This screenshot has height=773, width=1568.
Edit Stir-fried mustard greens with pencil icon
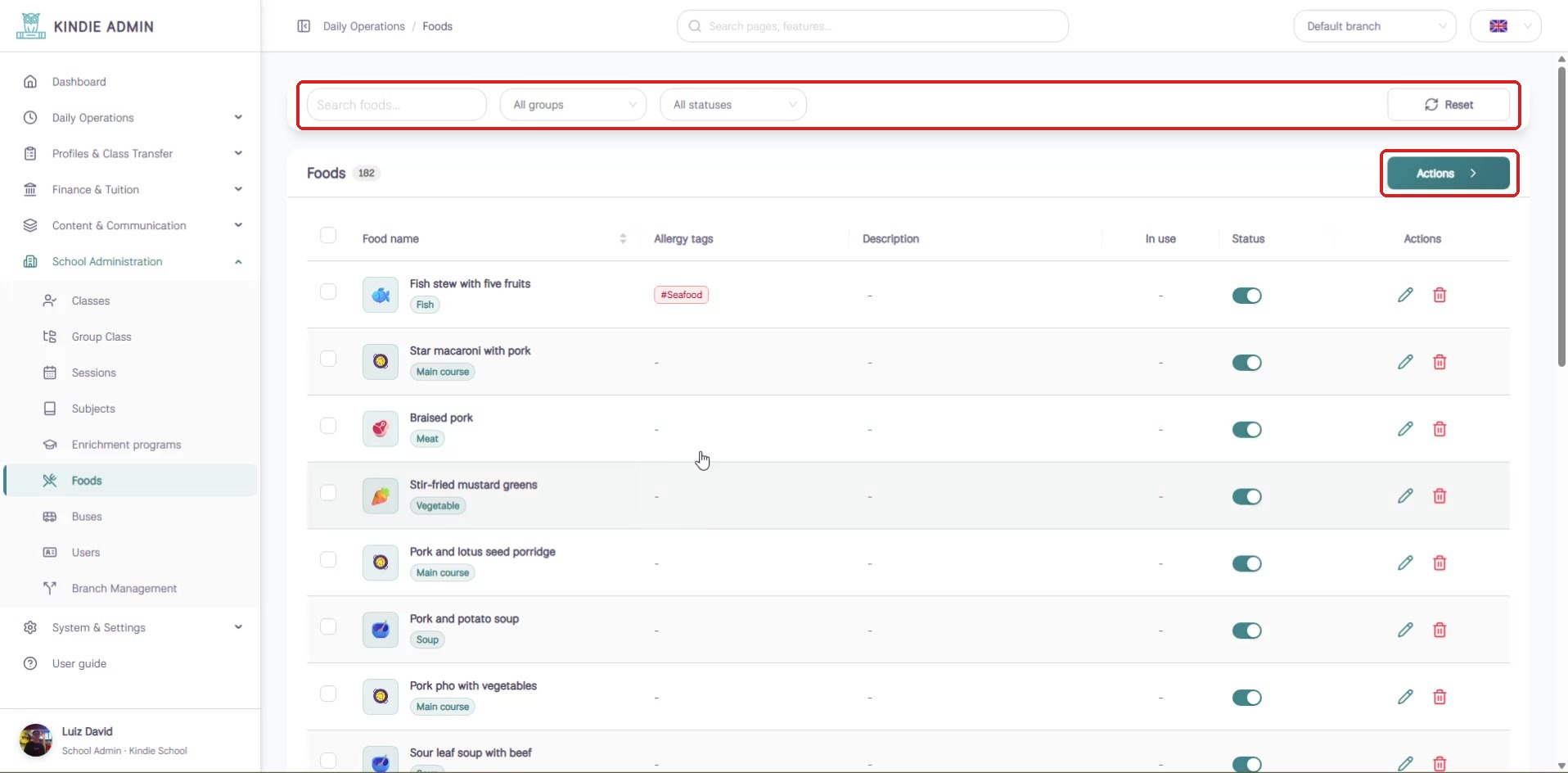click(x=1405, y=496)
